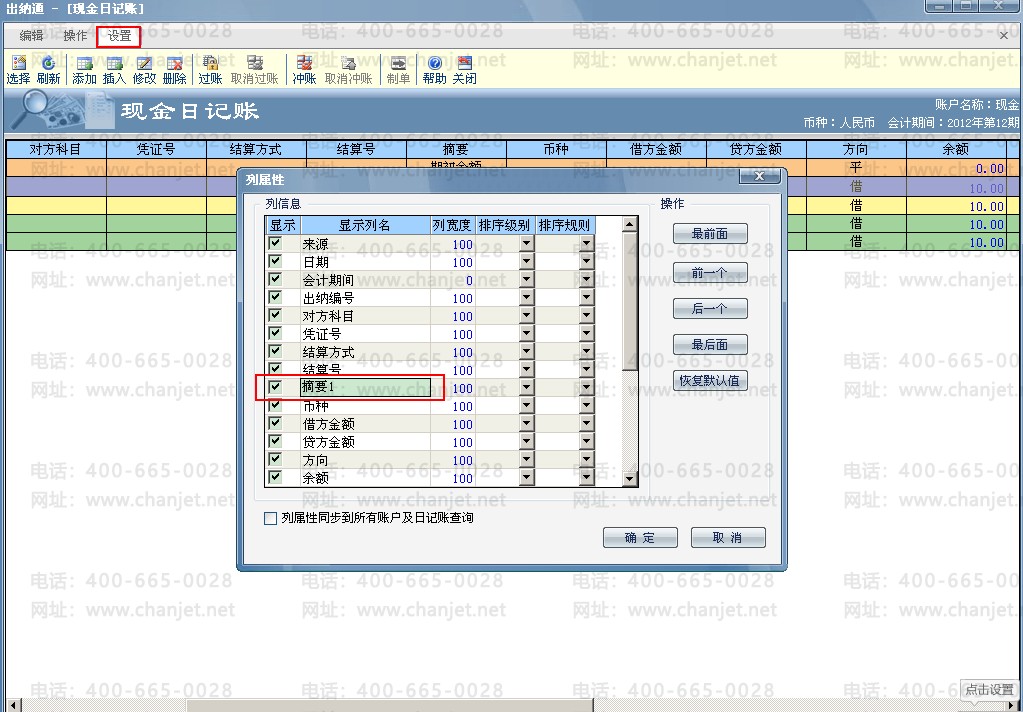This screenshot has width=1023, height=712.
Task: Open 排序级别 dropdown for 来源 row
Action: tap(527, 244)
